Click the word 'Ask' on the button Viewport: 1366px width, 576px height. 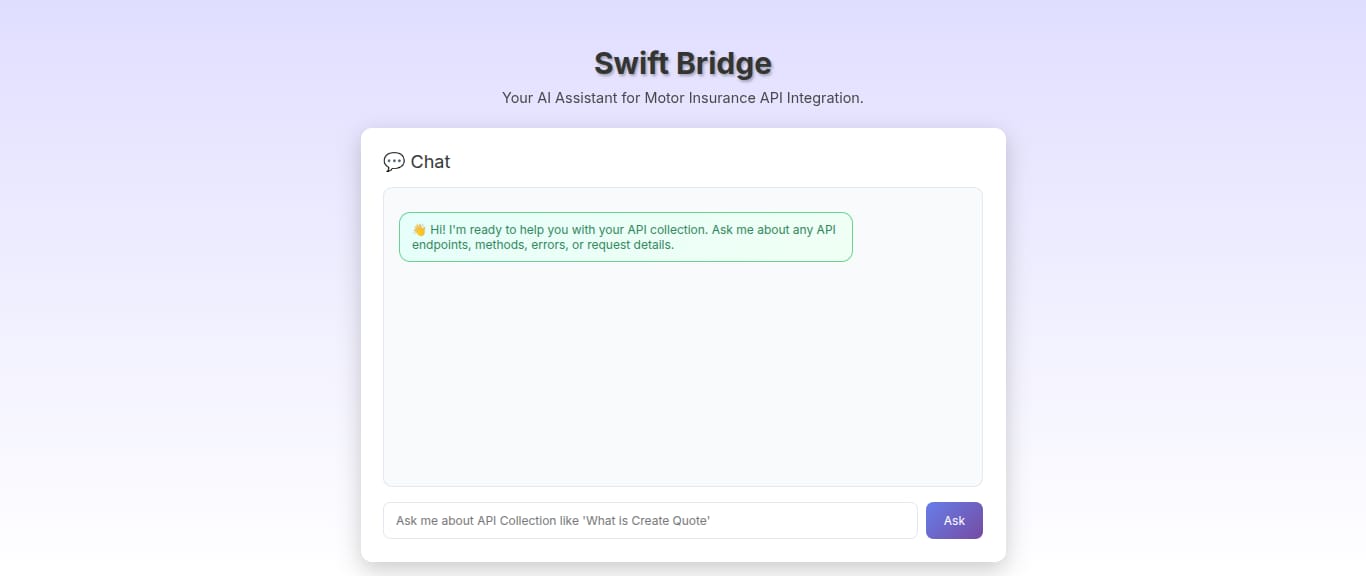(954, 520)
